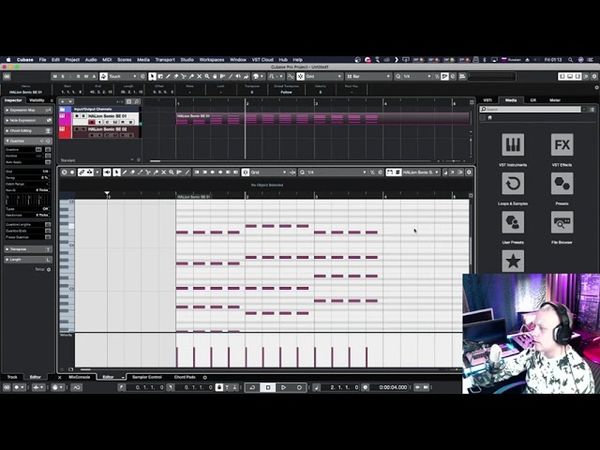
Task: Open User Presets tile
Action: point(513,222)
